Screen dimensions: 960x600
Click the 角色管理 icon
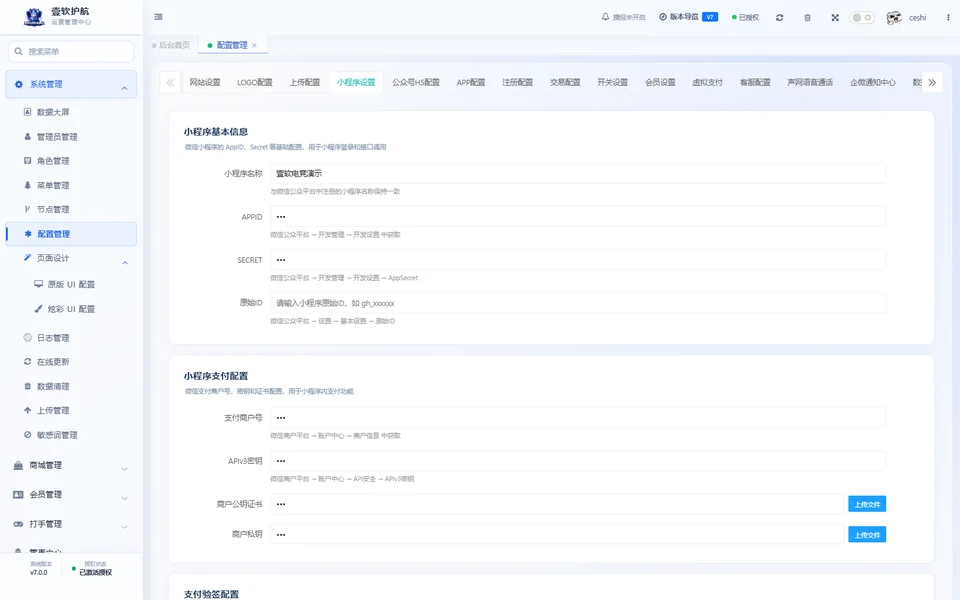tap(28, 160)
